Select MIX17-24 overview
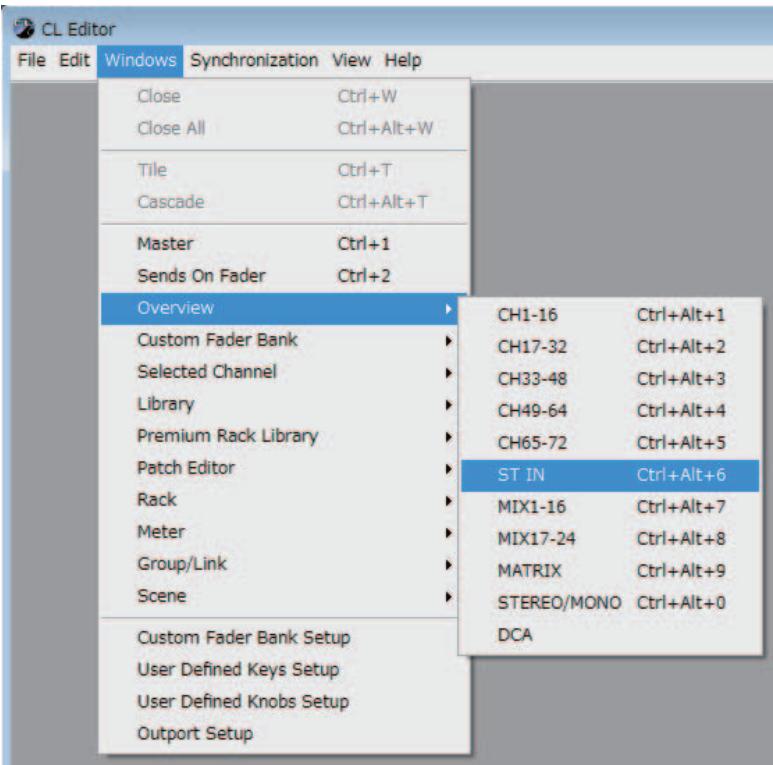The height and width of the screenshot is (765, 773). coord(610,539)
